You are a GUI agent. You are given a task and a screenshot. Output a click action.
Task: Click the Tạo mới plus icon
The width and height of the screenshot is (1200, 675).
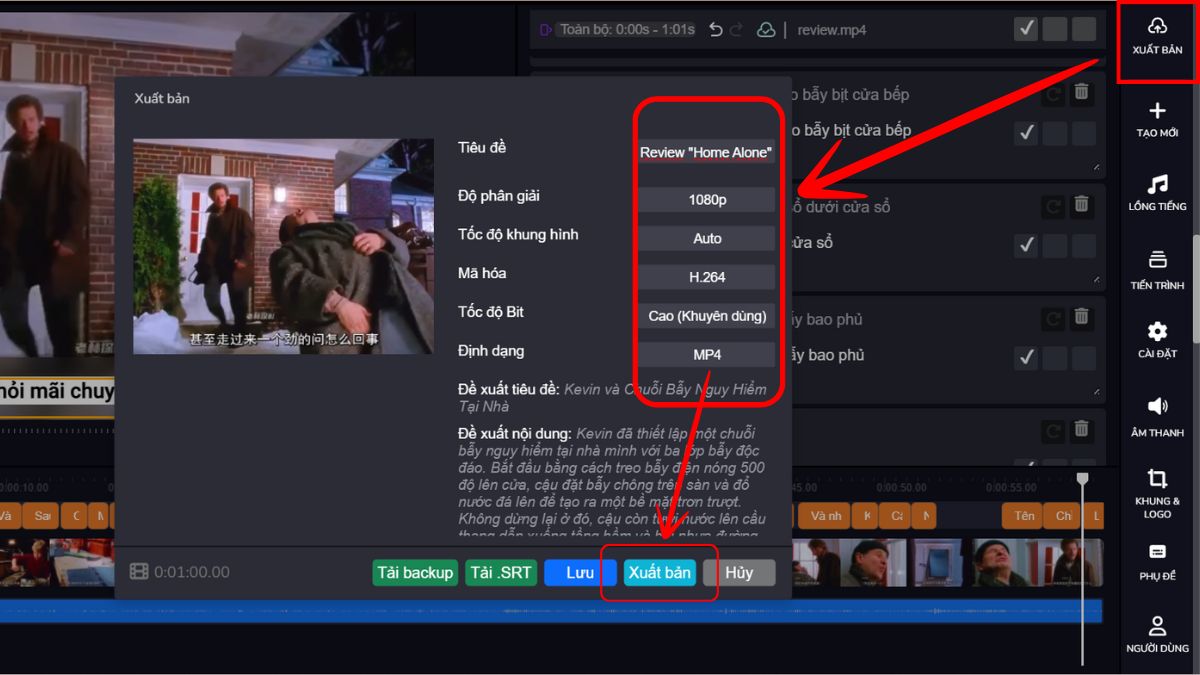(1157, 119)
